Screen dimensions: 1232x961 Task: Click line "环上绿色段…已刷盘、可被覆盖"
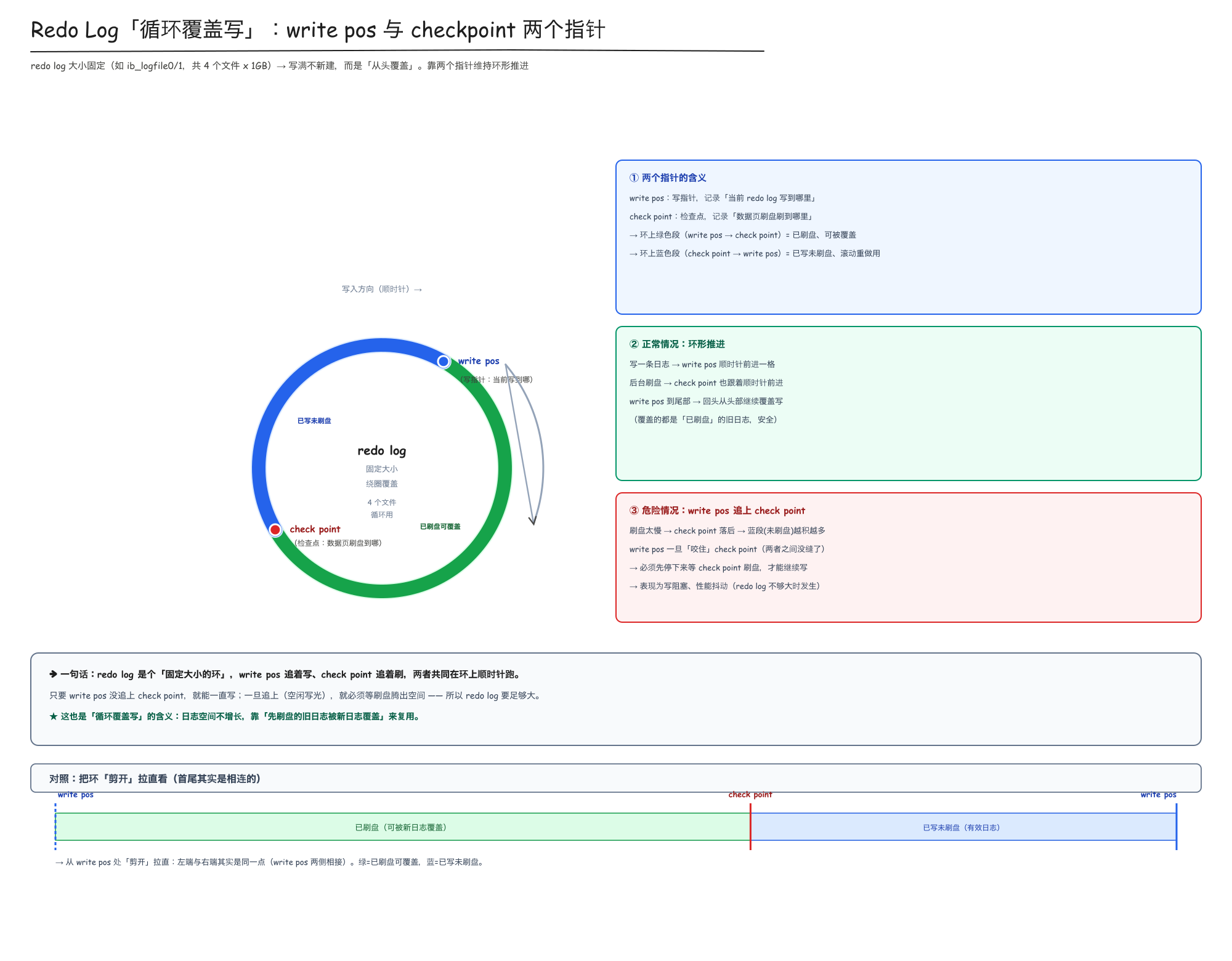click(x=743, y=235)
